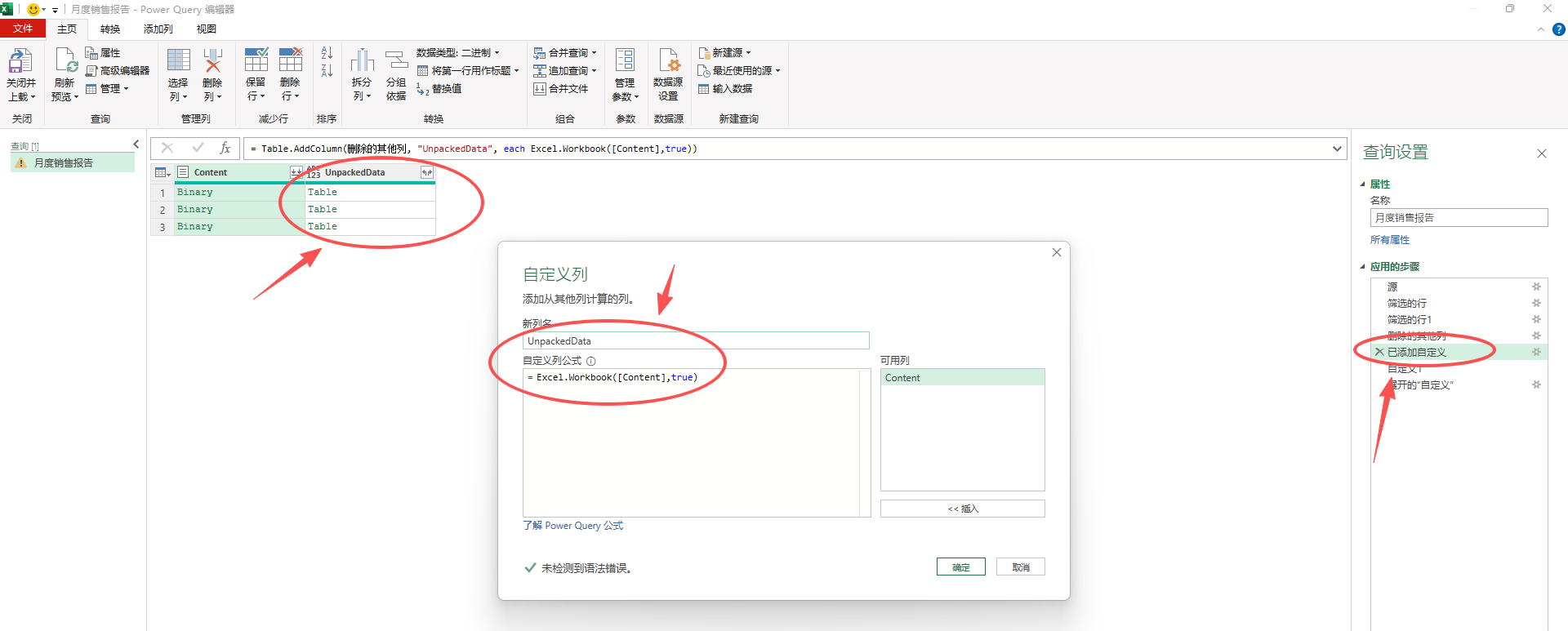Expand the formula bar dropdown arrow

click(1337, 149)
